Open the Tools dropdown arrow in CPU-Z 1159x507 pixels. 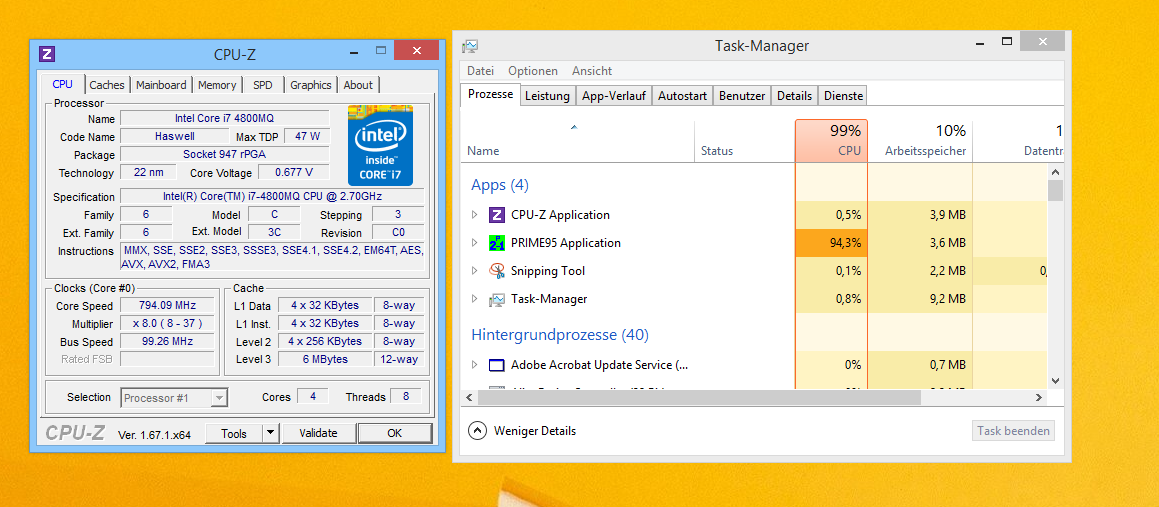pos(271,434)
